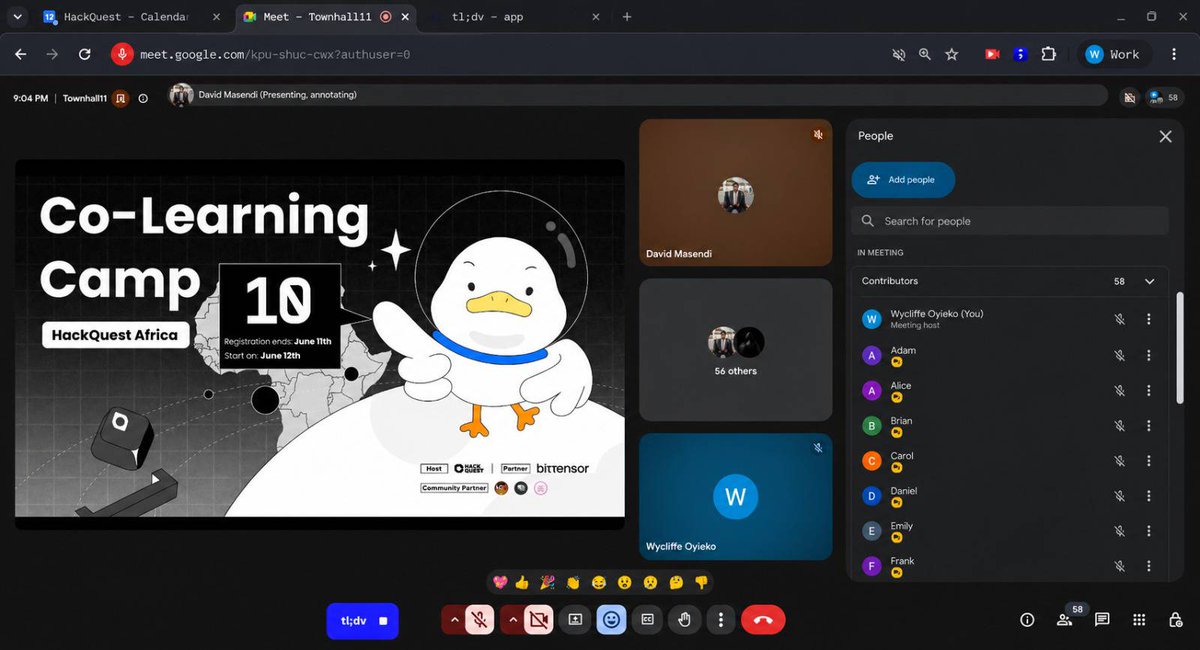
Task: Click the red video recorder extension icon
Action: (x=992, y=54)
